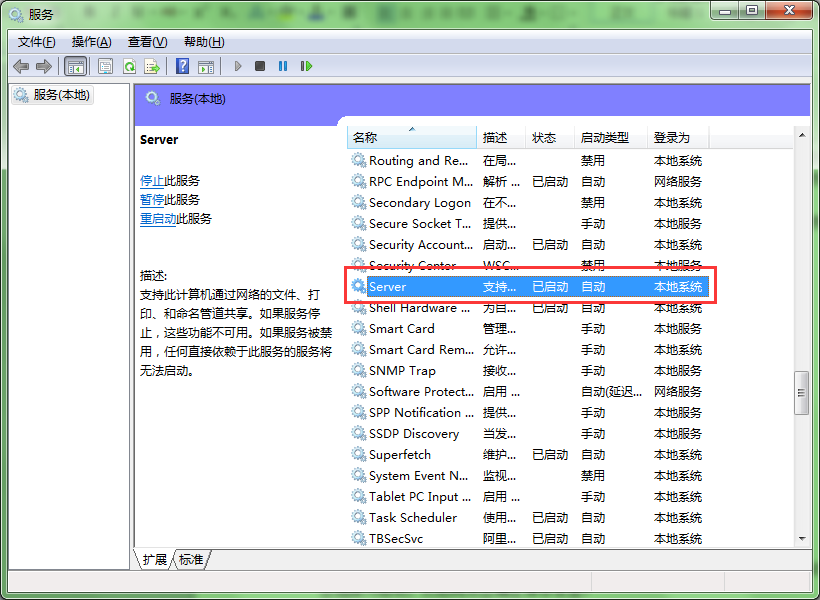Select the Tablet PC Input ... service row
This screenshot has height=600, width=820.
528,496
